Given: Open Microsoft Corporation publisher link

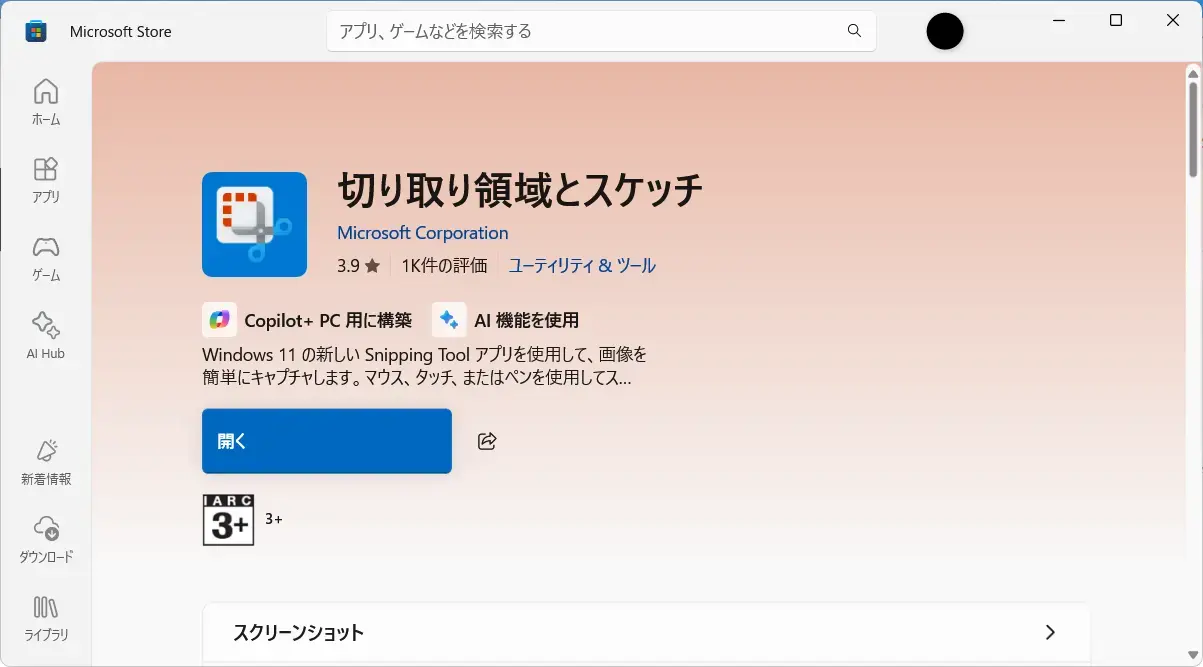Looking at the screenshot, I should pos(423,233).
